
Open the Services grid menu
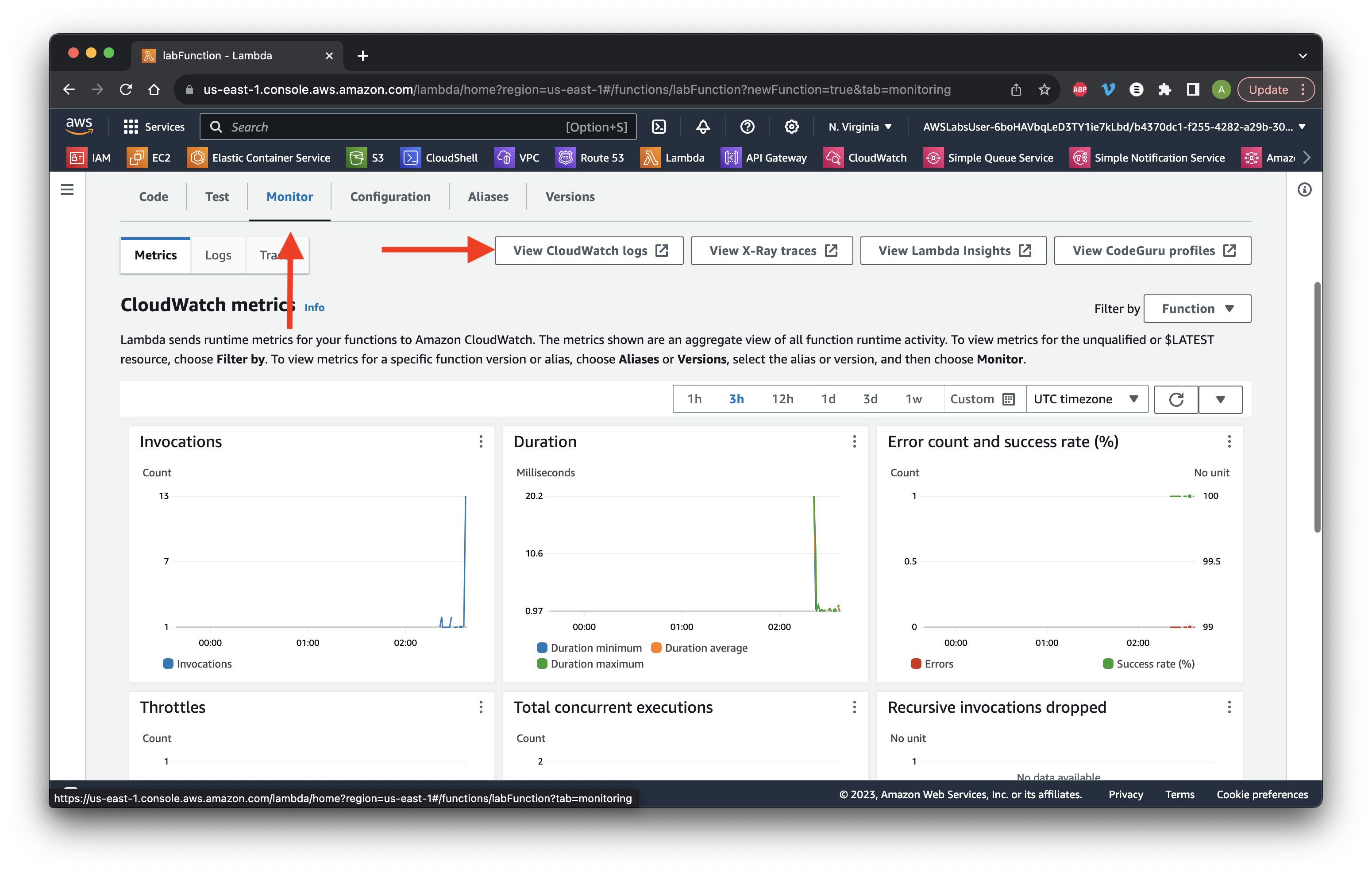click(154, 127)
